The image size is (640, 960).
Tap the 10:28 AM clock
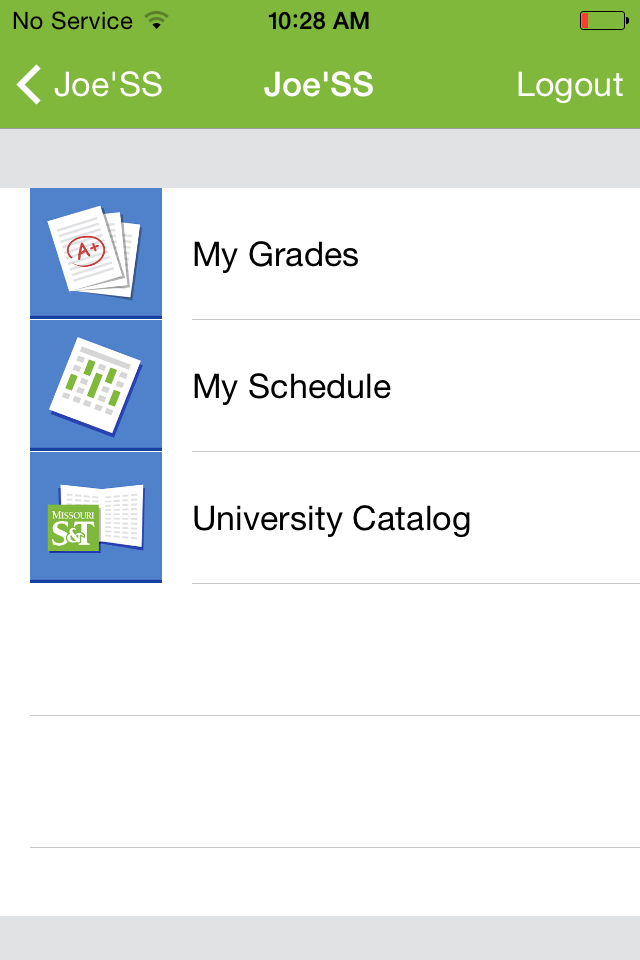(x=319, y=21)
